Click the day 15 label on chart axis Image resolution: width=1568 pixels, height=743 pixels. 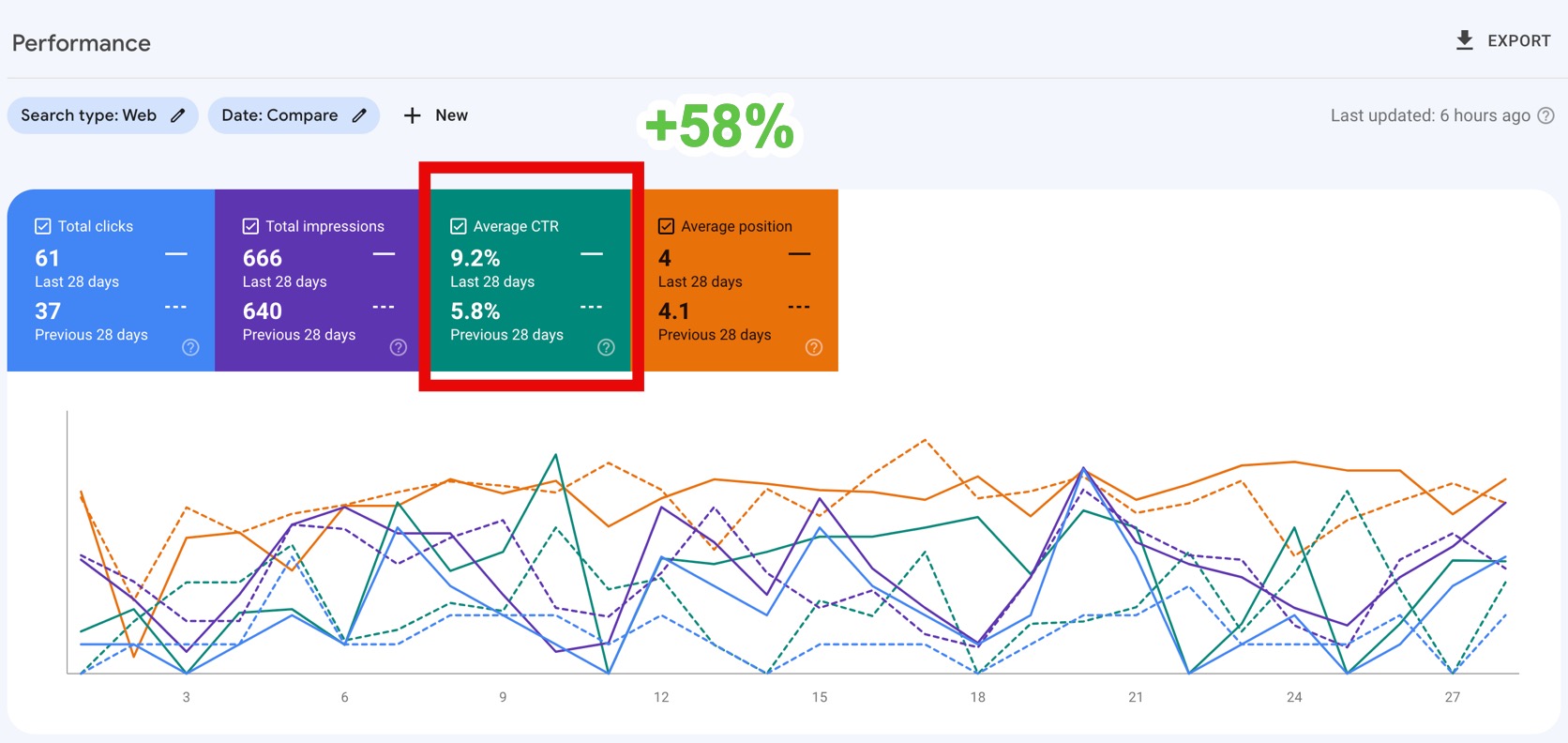pyautogui.click(x=820, y=697)
